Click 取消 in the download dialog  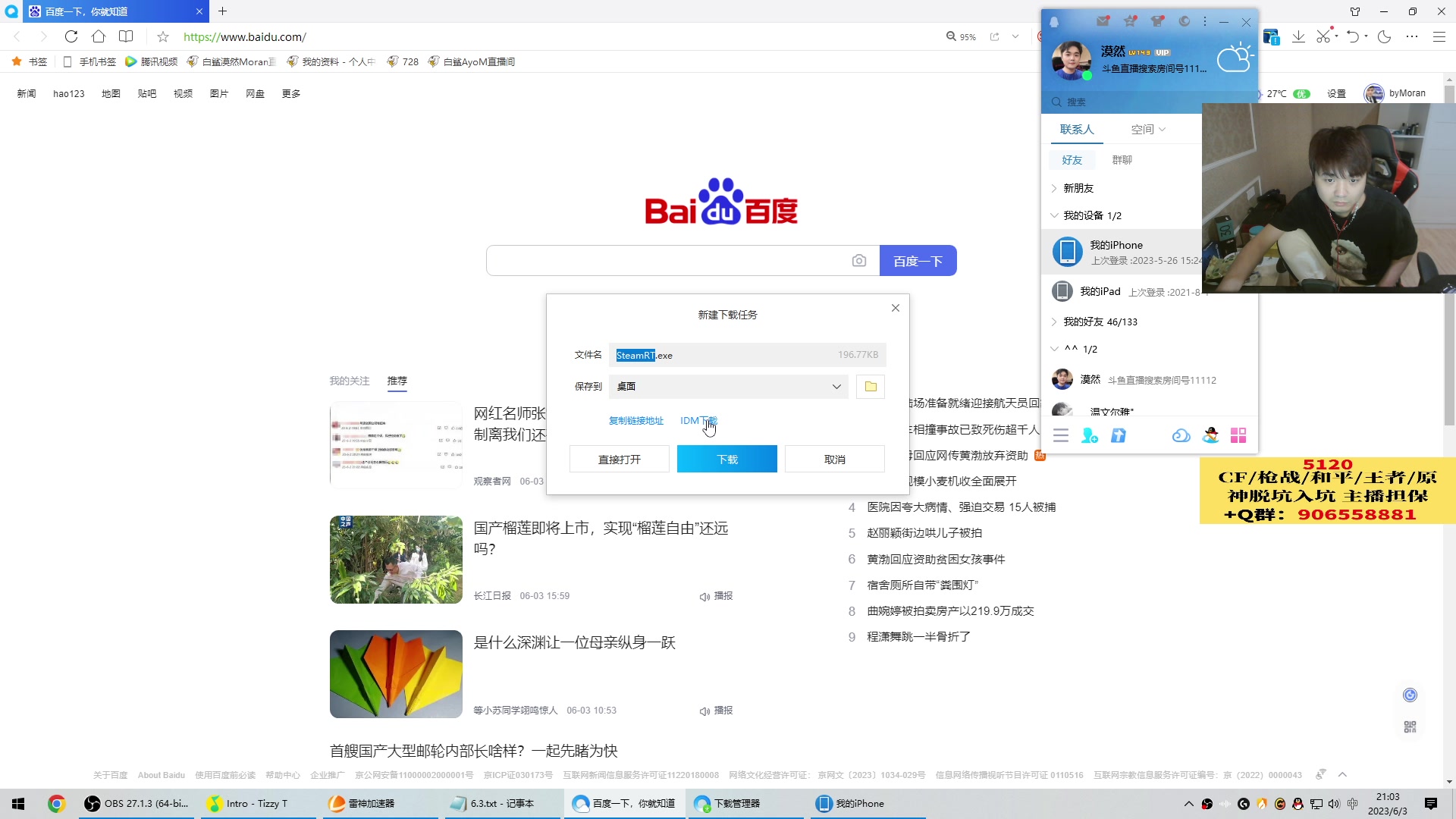coord(834,459)
